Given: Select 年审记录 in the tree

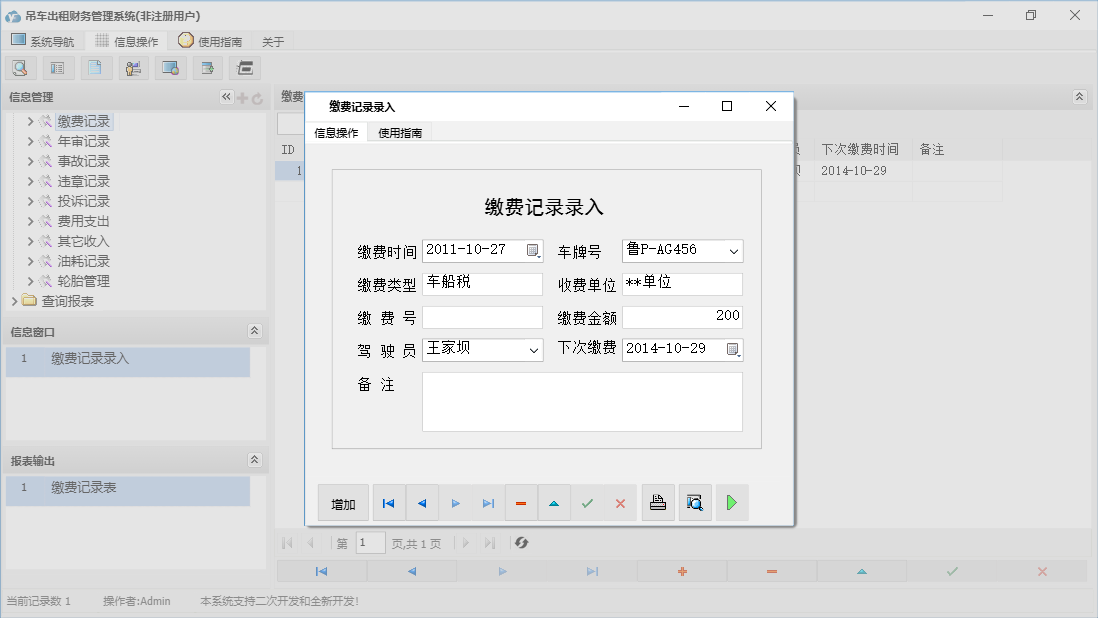Looking at the screenshot, I should tap(83, 141).
